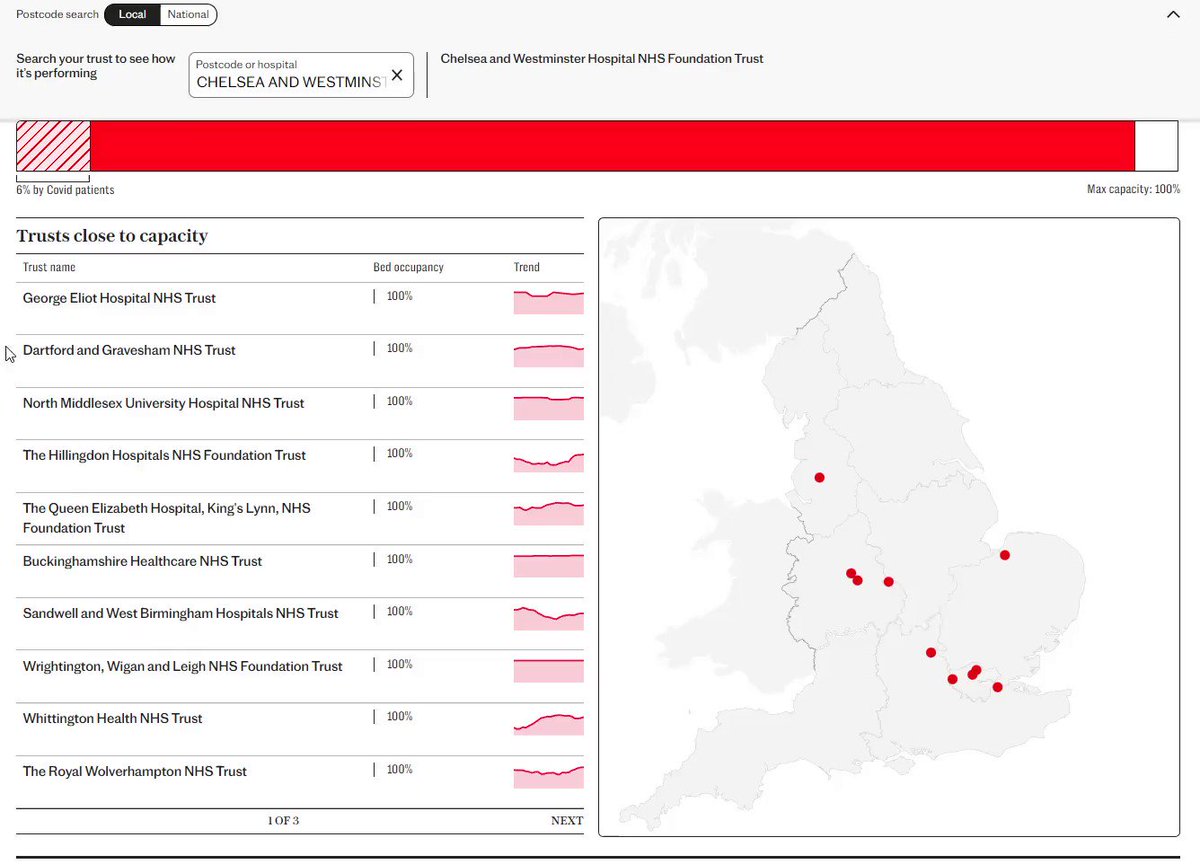Click the 'Max capacity: 100%' label
This screenshot has width=1200, height=864.
point(1134,189)
